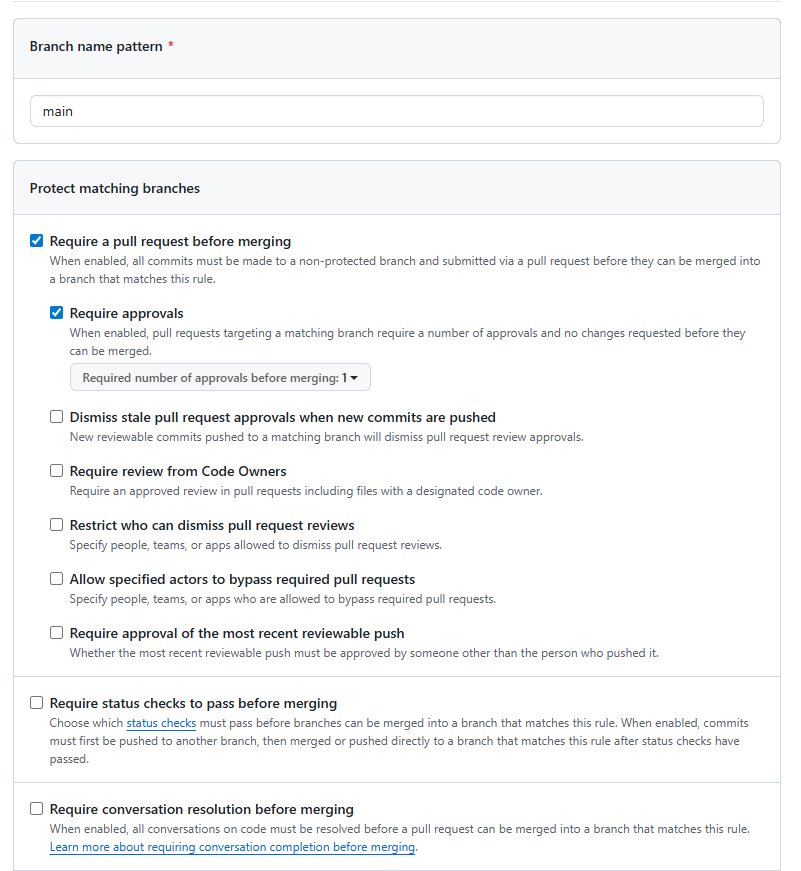The height and width of the screenshot is (871, 801).
Task: Click the Require approvals label text
Action: pos(126,313)
